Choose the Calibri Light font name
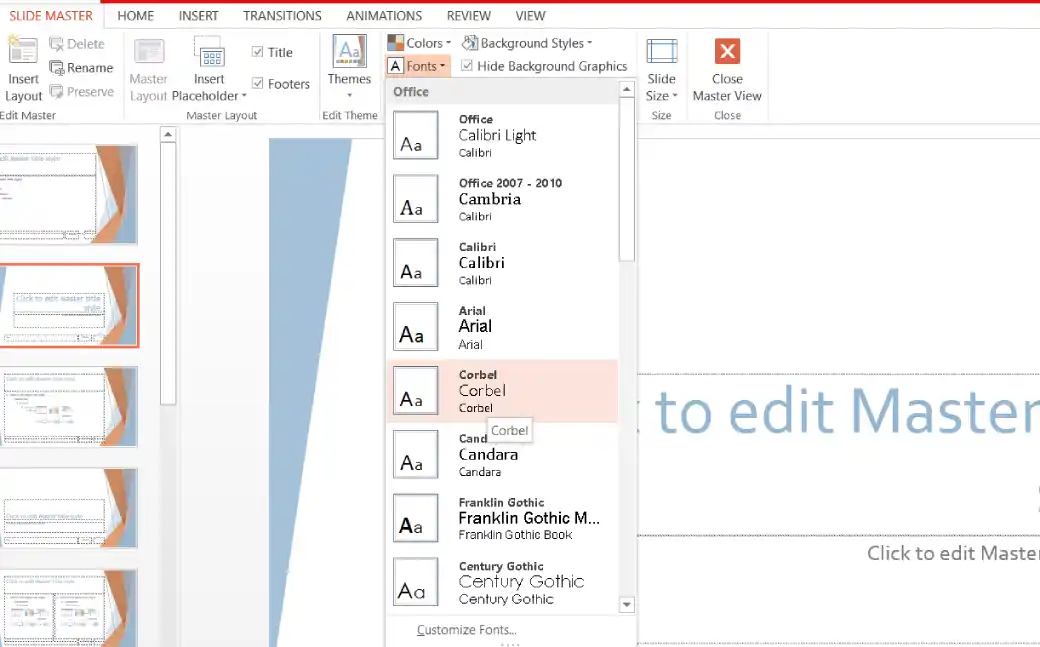Viewport: 1040px width, 647px height. coord(497,135)
